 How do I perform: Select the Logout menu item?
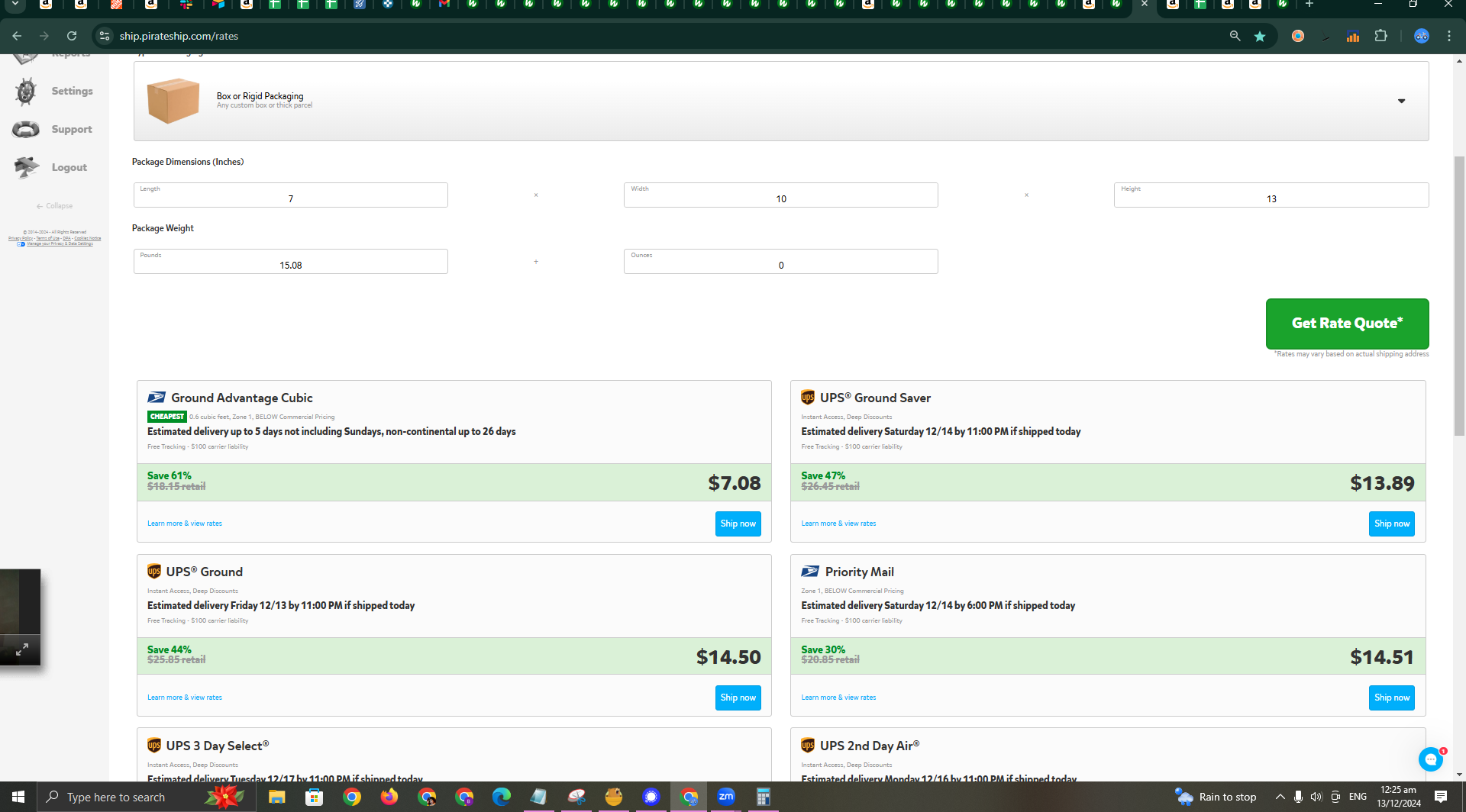[x=69, y=167]
